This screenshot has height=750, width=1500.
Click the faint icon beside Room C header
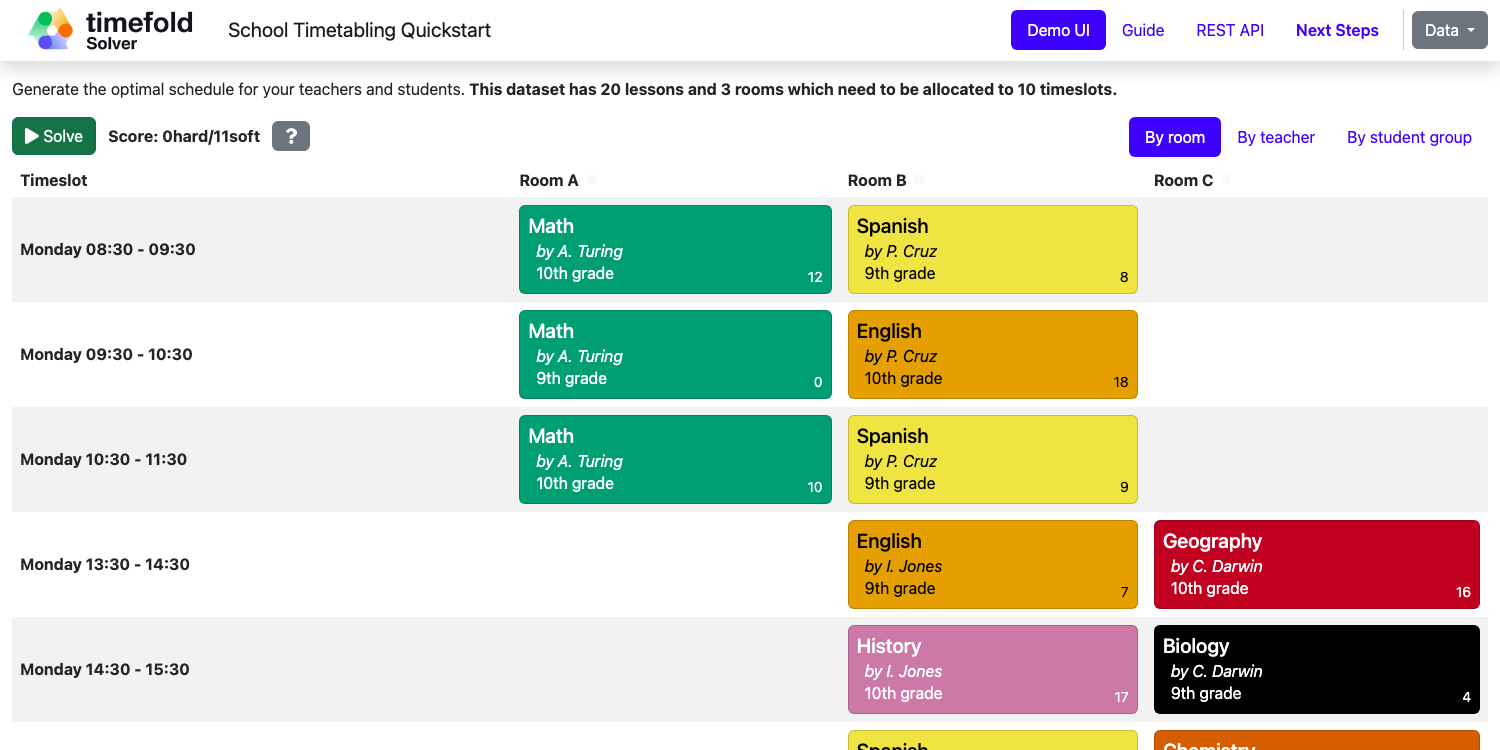click(x=1226, y=180)
